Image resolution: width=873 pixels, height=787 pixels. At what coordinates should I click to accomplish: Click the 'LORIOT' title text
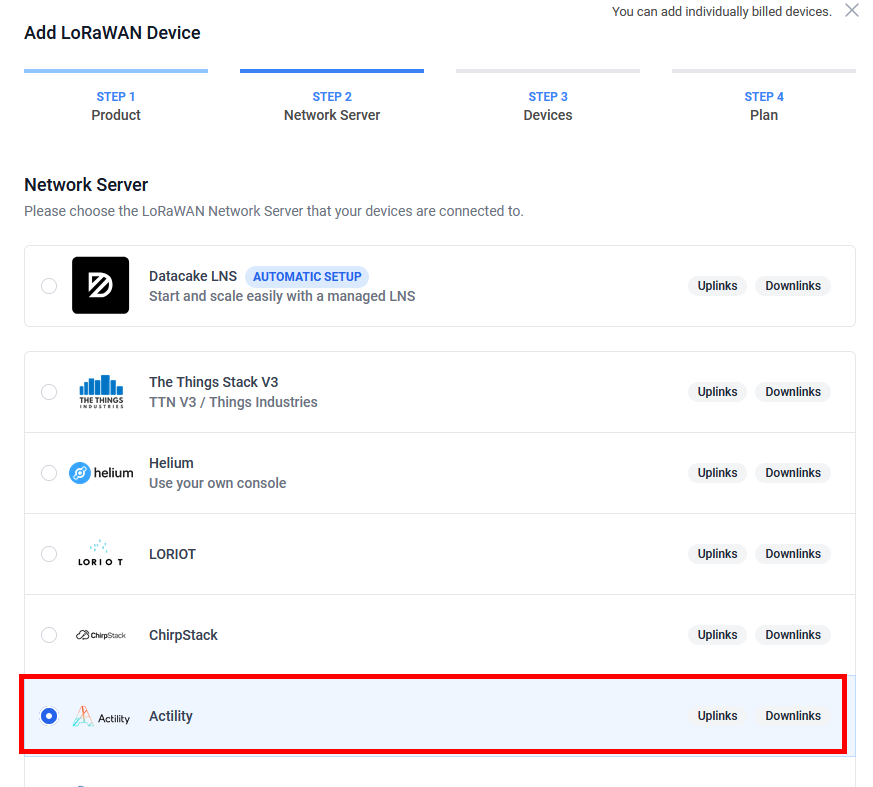point(172,554)
